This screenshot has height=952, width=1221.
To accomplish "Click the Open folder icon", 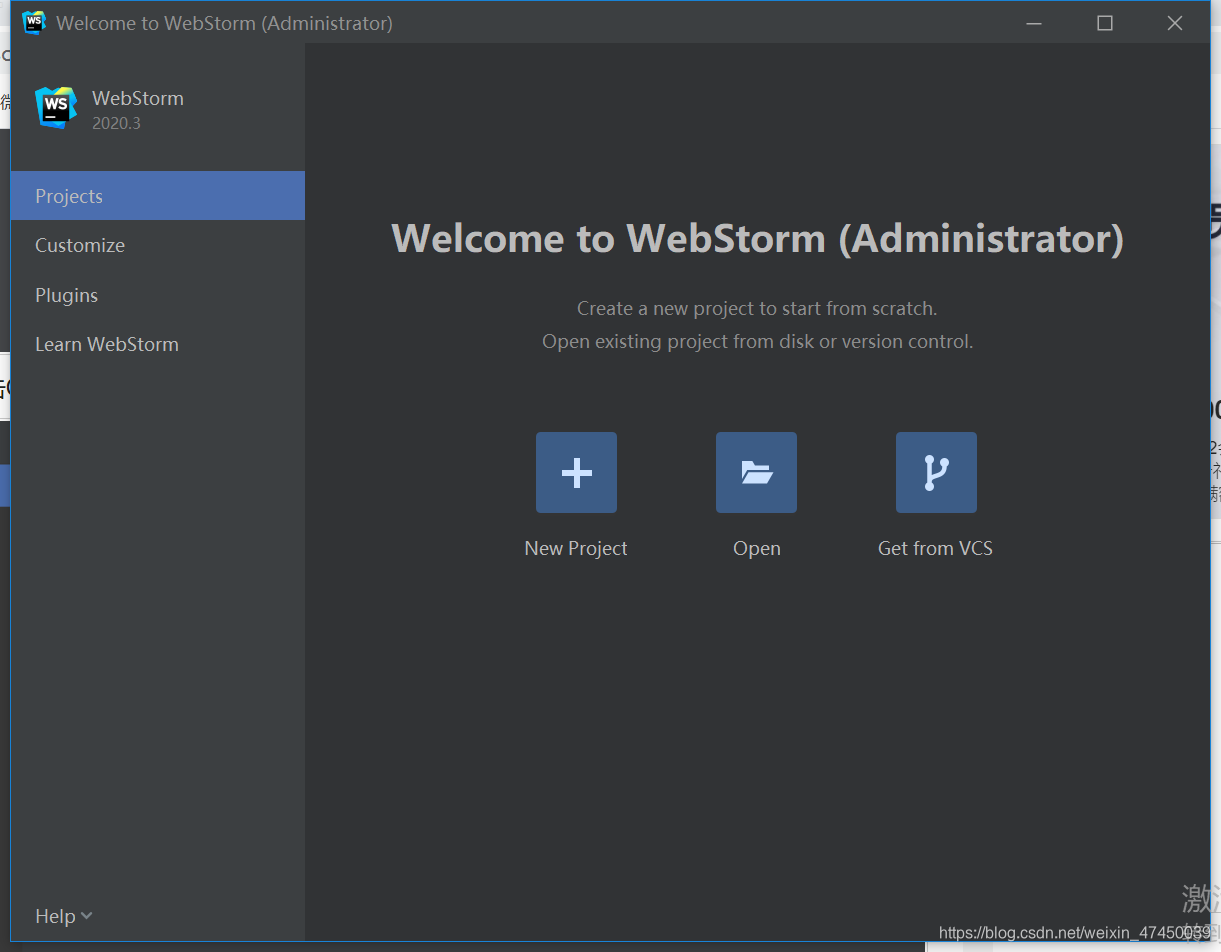I will click(756, 472).
